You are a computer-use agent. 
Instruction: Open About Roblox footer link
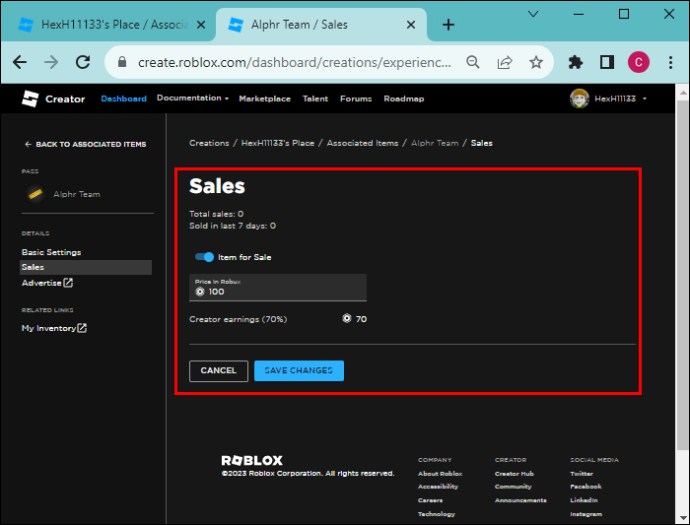coord(440,474)
